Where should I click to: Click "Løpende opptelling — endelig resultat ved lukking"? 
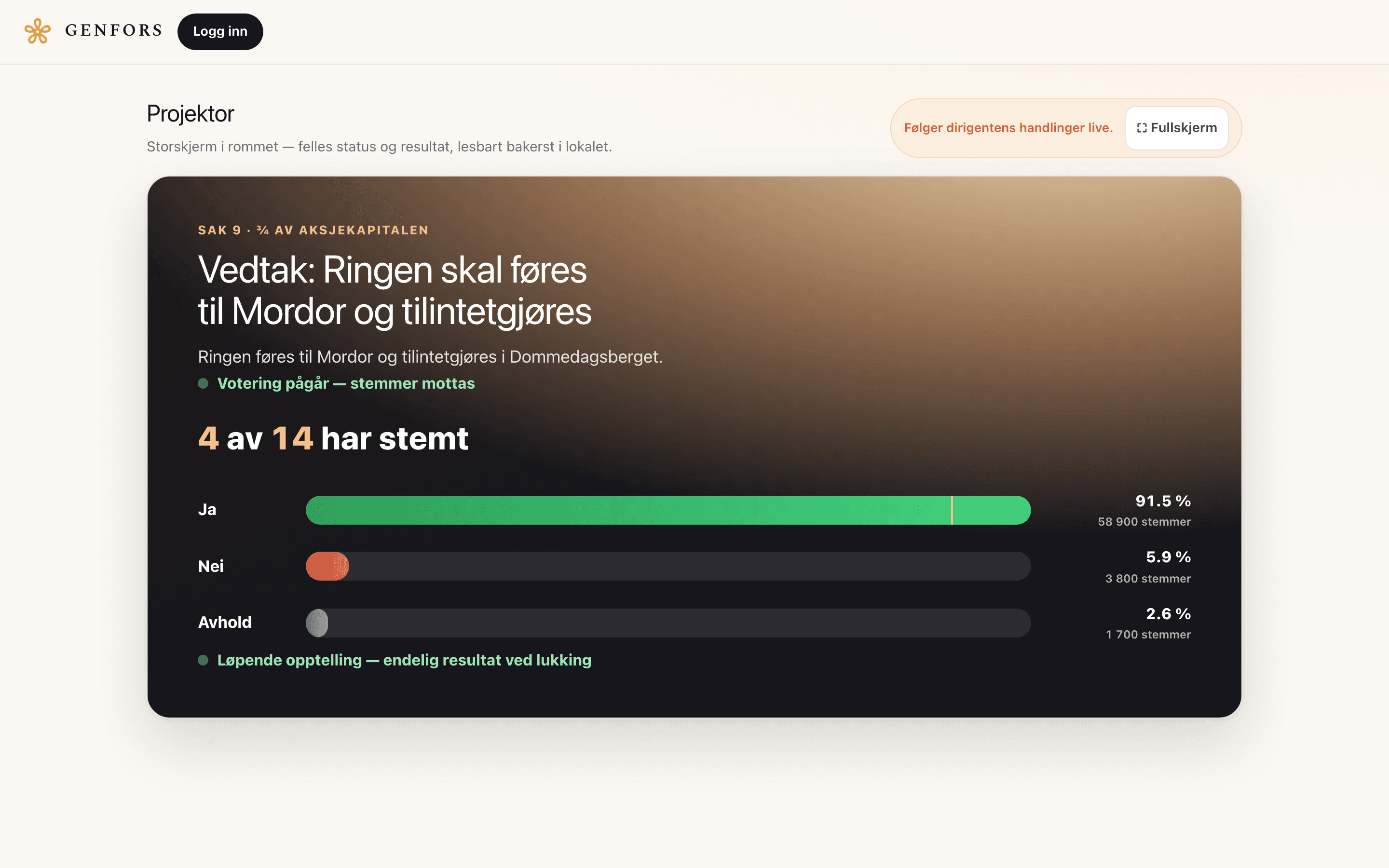[x=404, y=660]
